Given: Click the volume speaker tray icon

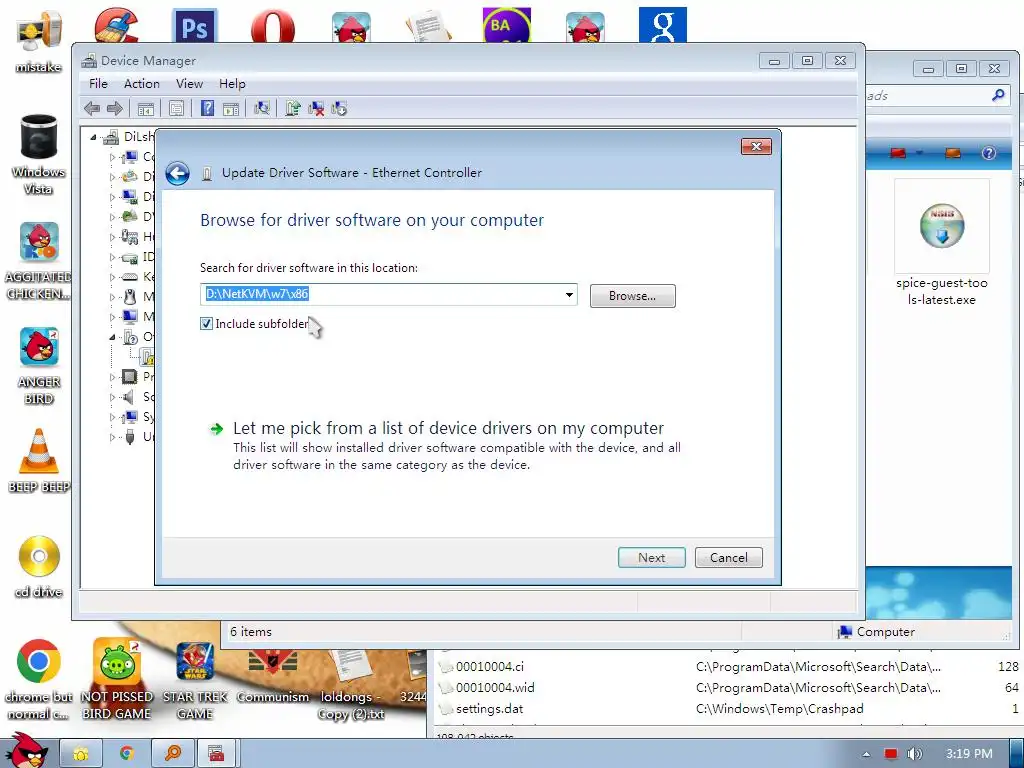Looking at the screenshot, I should pos(914,754).
